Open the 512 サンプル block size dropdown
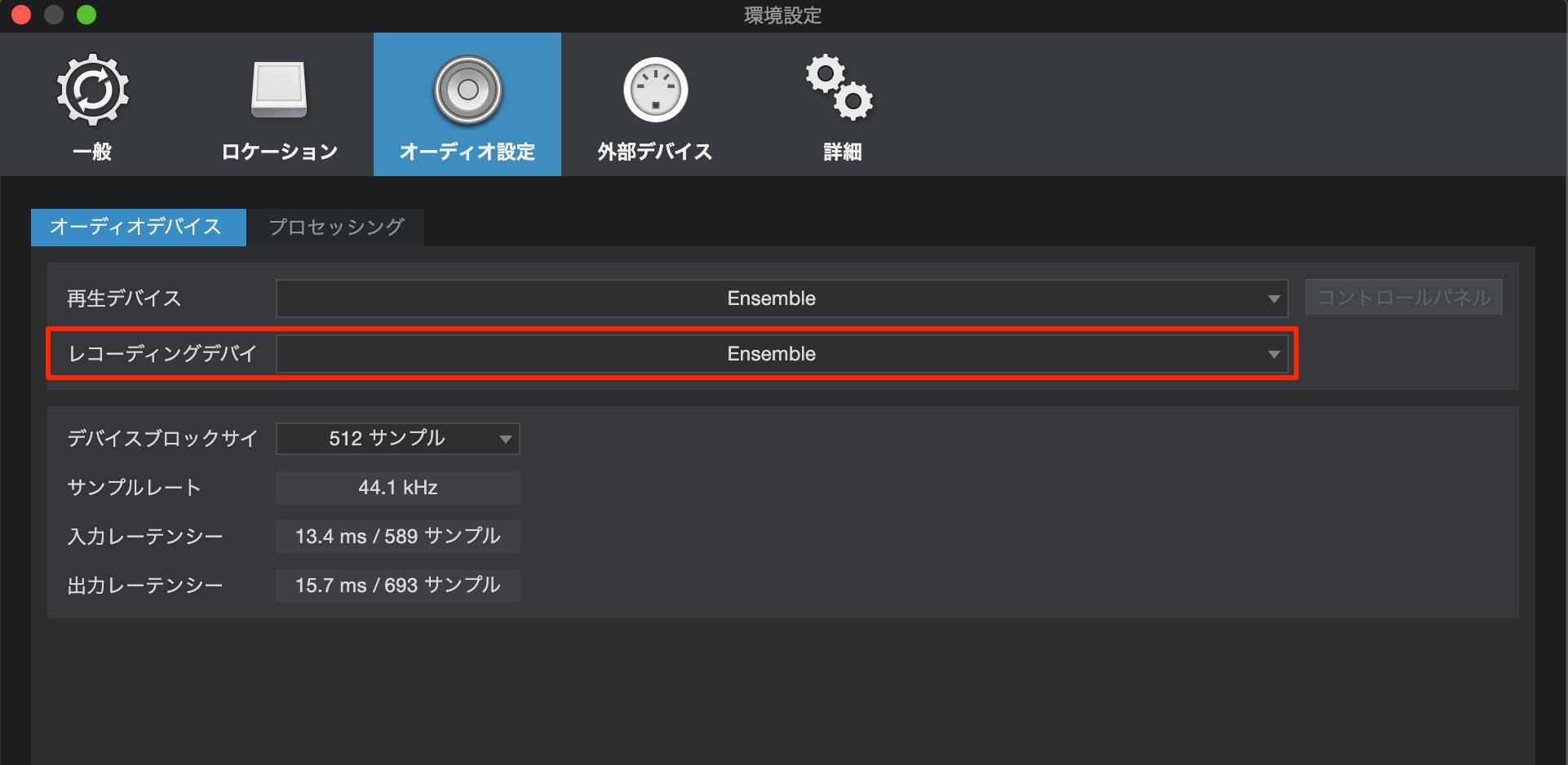The height and width of the screenshot is (765, 1568). (x=398, y=439)
